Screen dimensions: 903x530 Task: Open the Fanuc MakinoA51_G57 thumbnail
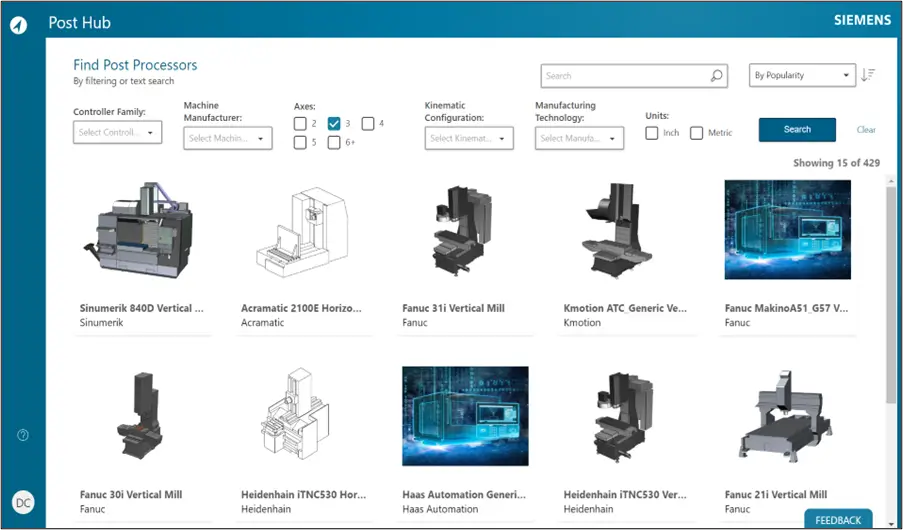[x=788, y=230]
